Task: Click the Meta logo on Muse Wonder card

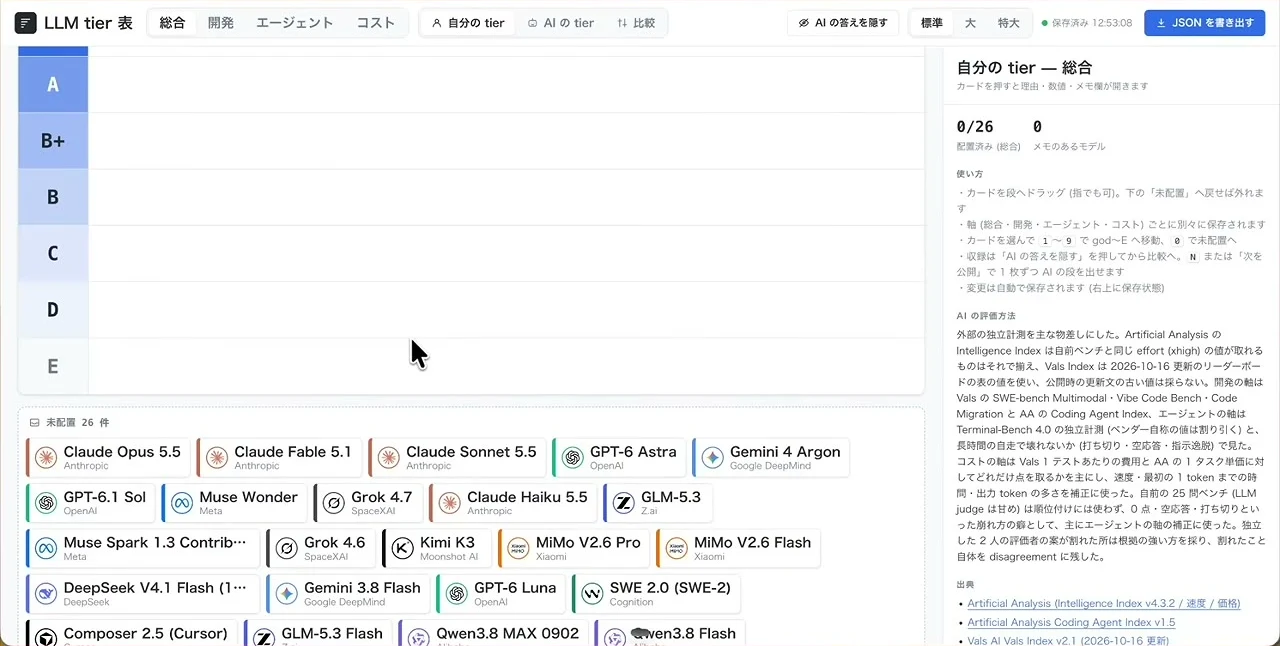Action: 182,503
